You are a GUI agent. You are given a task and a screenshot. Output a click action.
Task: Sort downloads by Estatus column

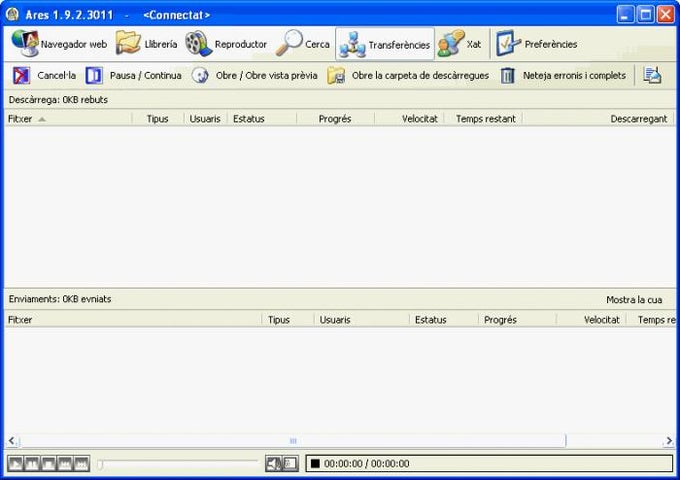[x=262, y=118]
